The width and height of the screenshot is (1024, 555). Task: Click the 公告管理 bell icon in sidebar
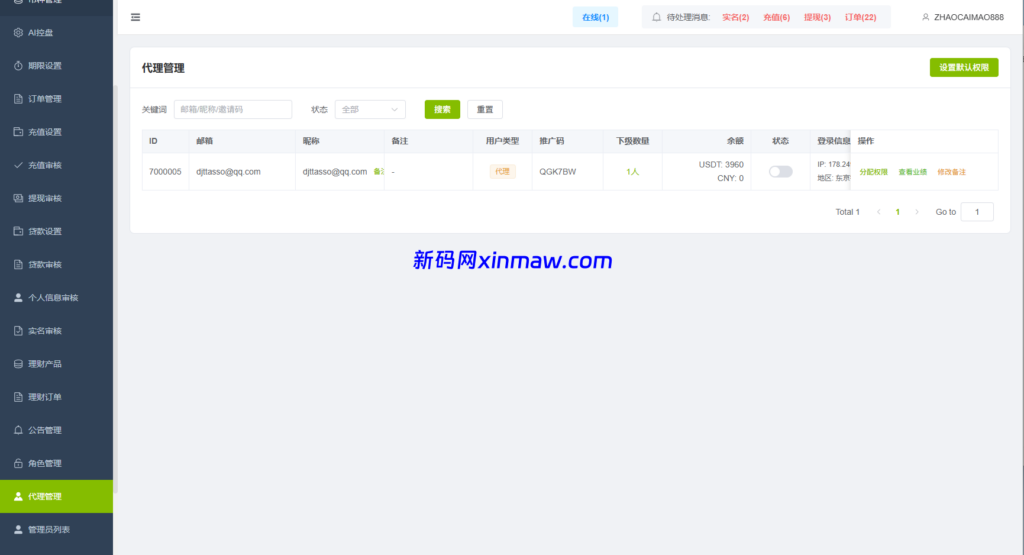coord(18,430)
